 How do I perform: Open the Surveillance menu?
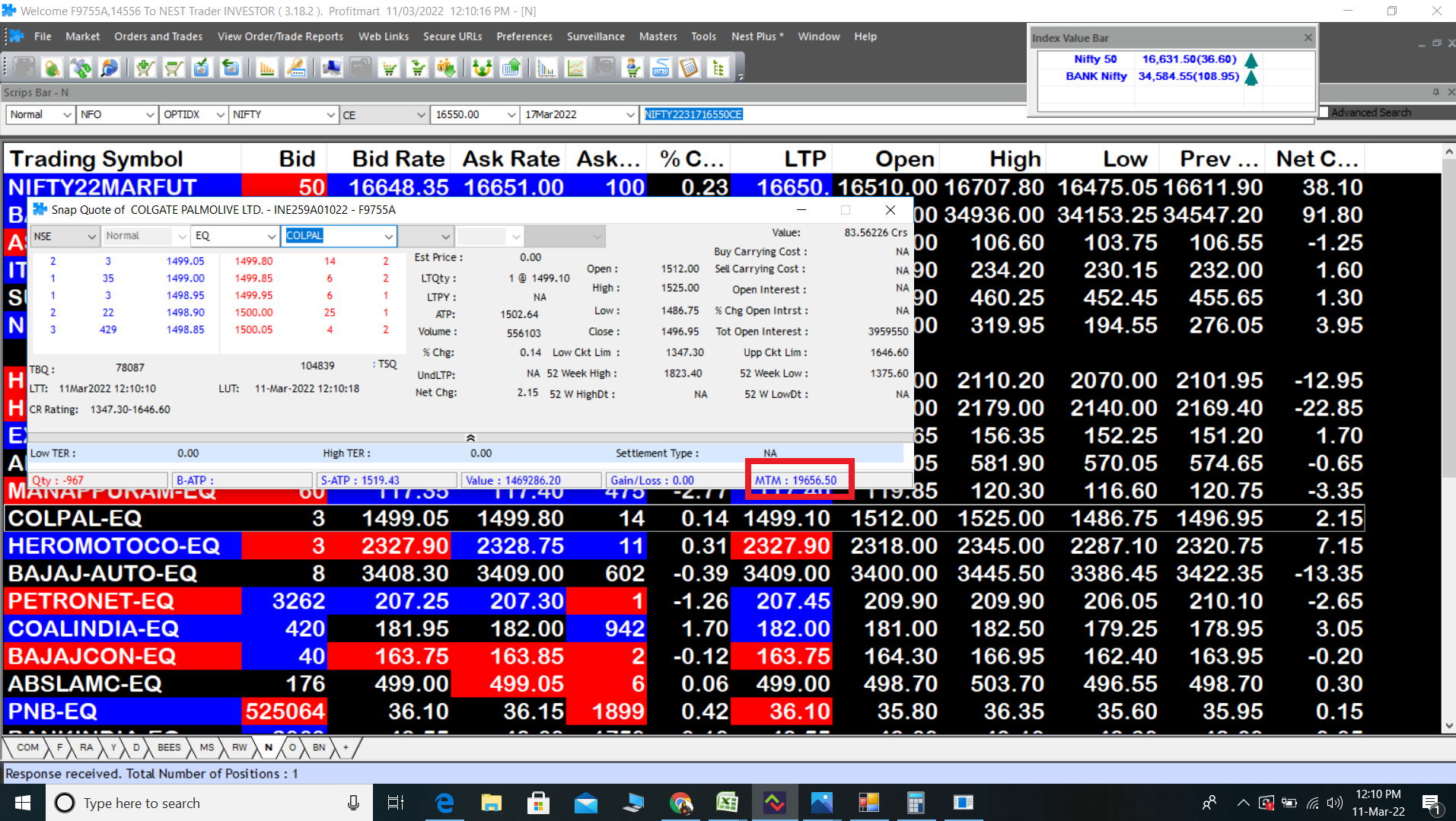pyautogui.click(x=595, y=37)
